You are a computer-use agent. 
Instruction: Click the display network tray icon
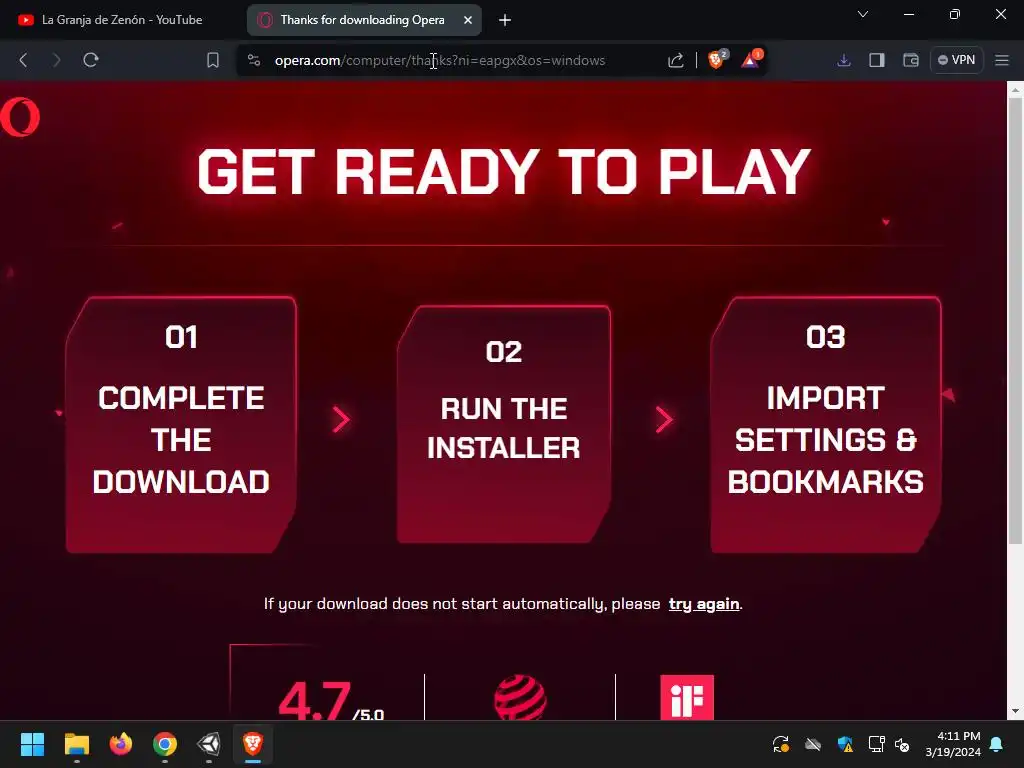(876, 744)
